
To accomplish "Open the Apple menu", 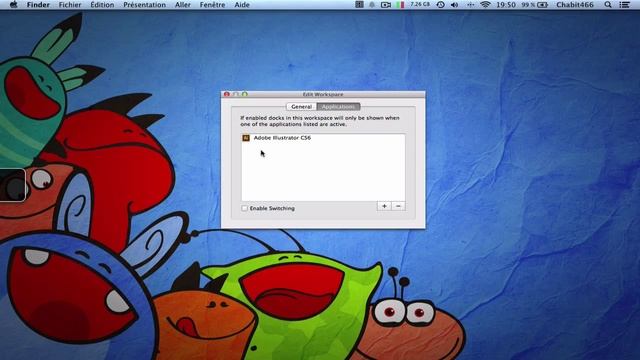I will 13,4.
